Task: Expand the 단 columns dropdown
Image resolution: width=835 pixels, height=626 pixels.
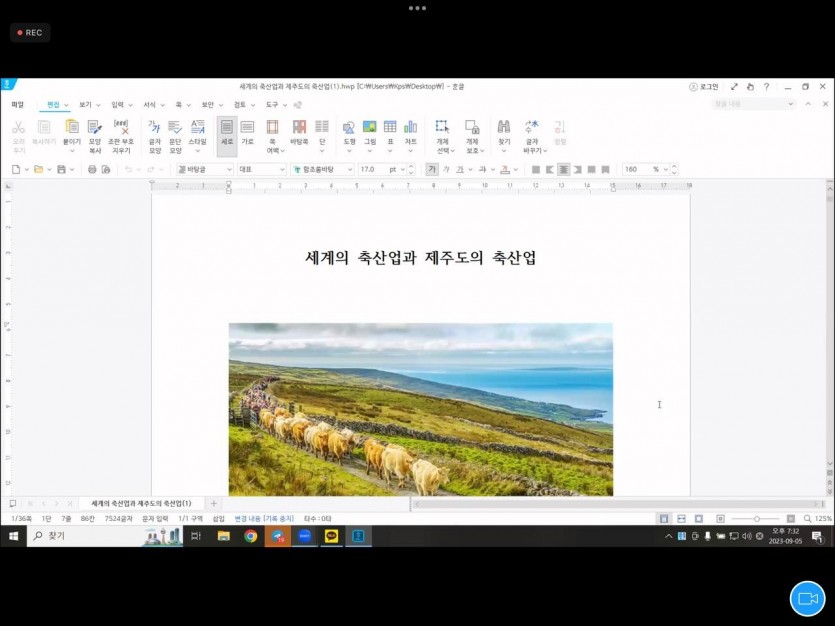Action: [322, 151]
